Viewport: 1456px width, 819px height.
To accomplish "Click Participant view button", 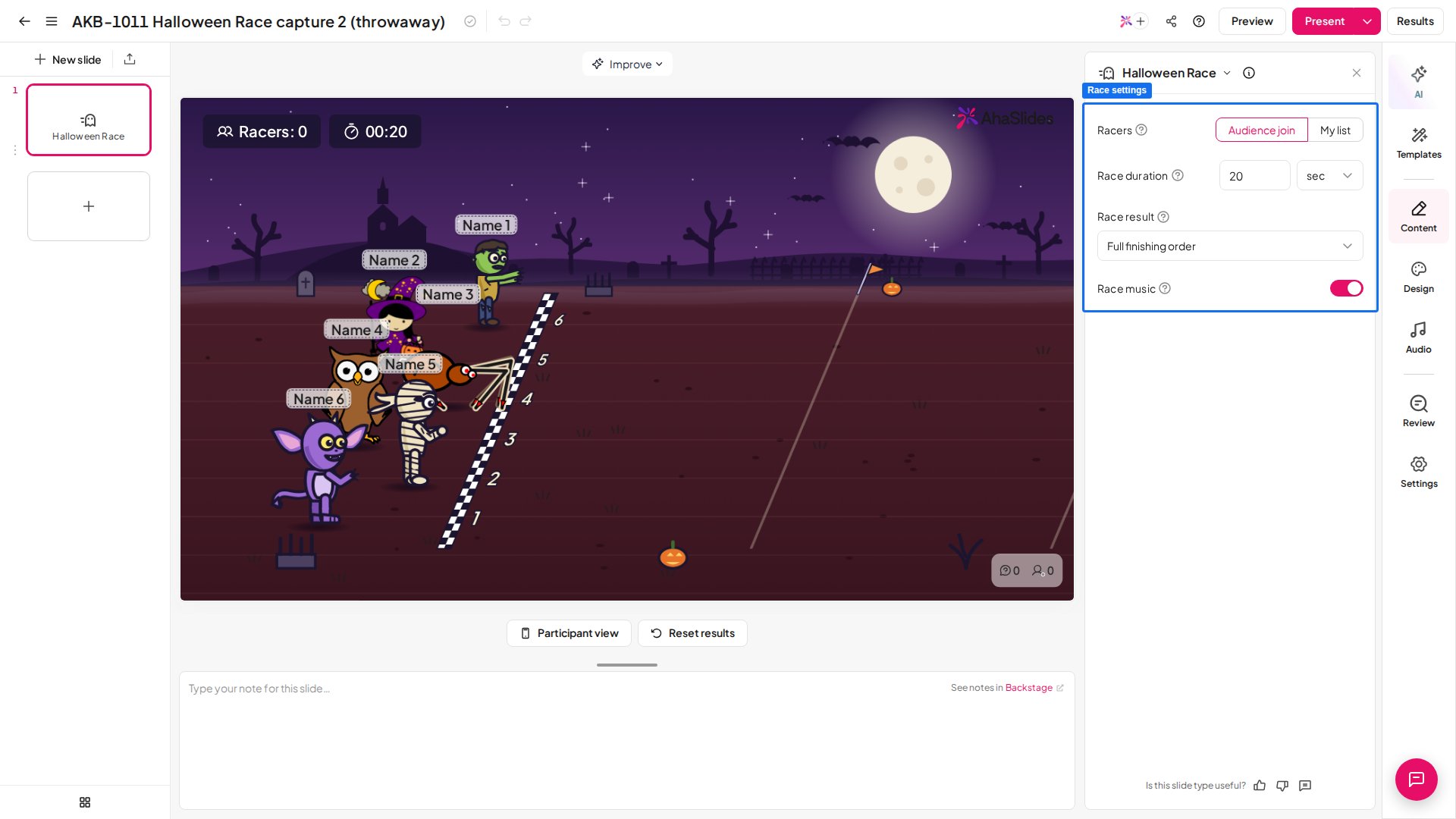I will click(569, 633).
